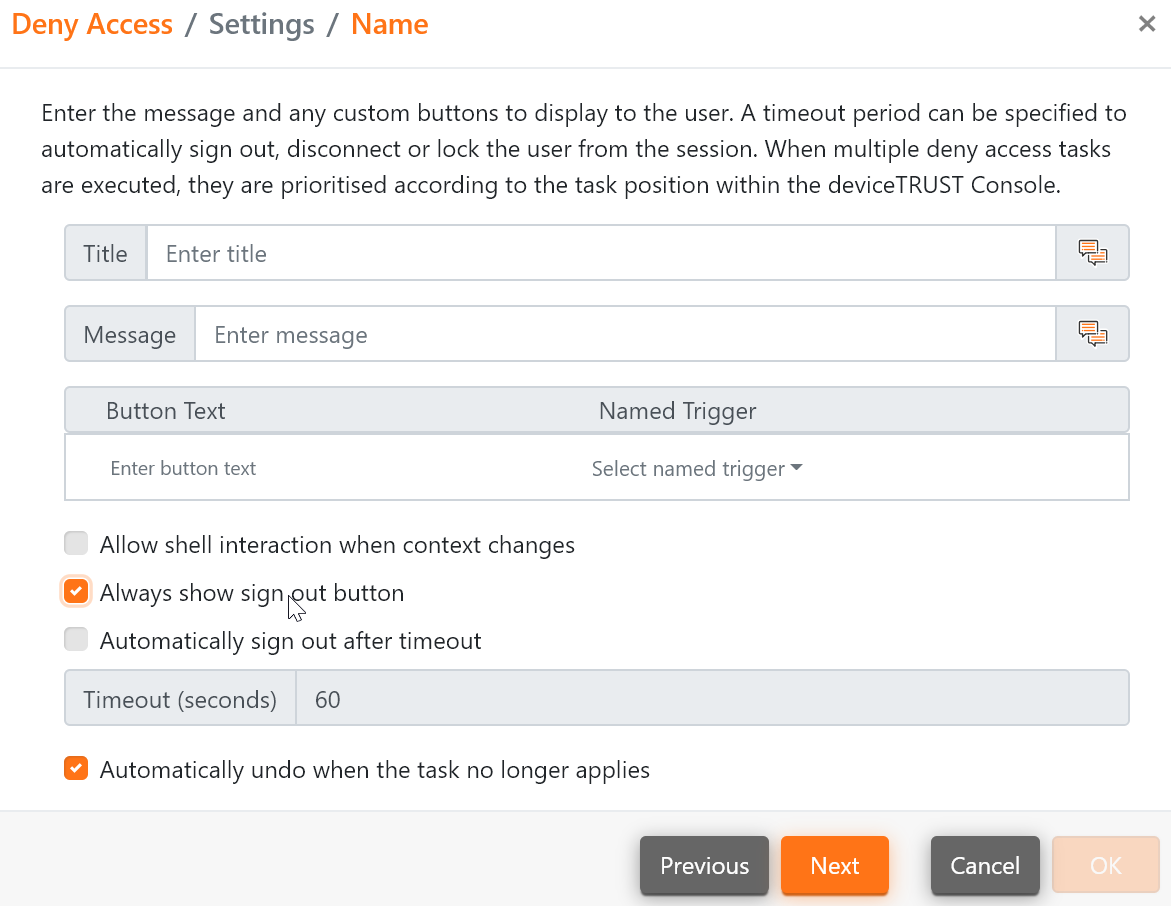Click the translation icon beside the Message field
The width and height of the screenshot is (1171, 906).
tap(1093, 334)
